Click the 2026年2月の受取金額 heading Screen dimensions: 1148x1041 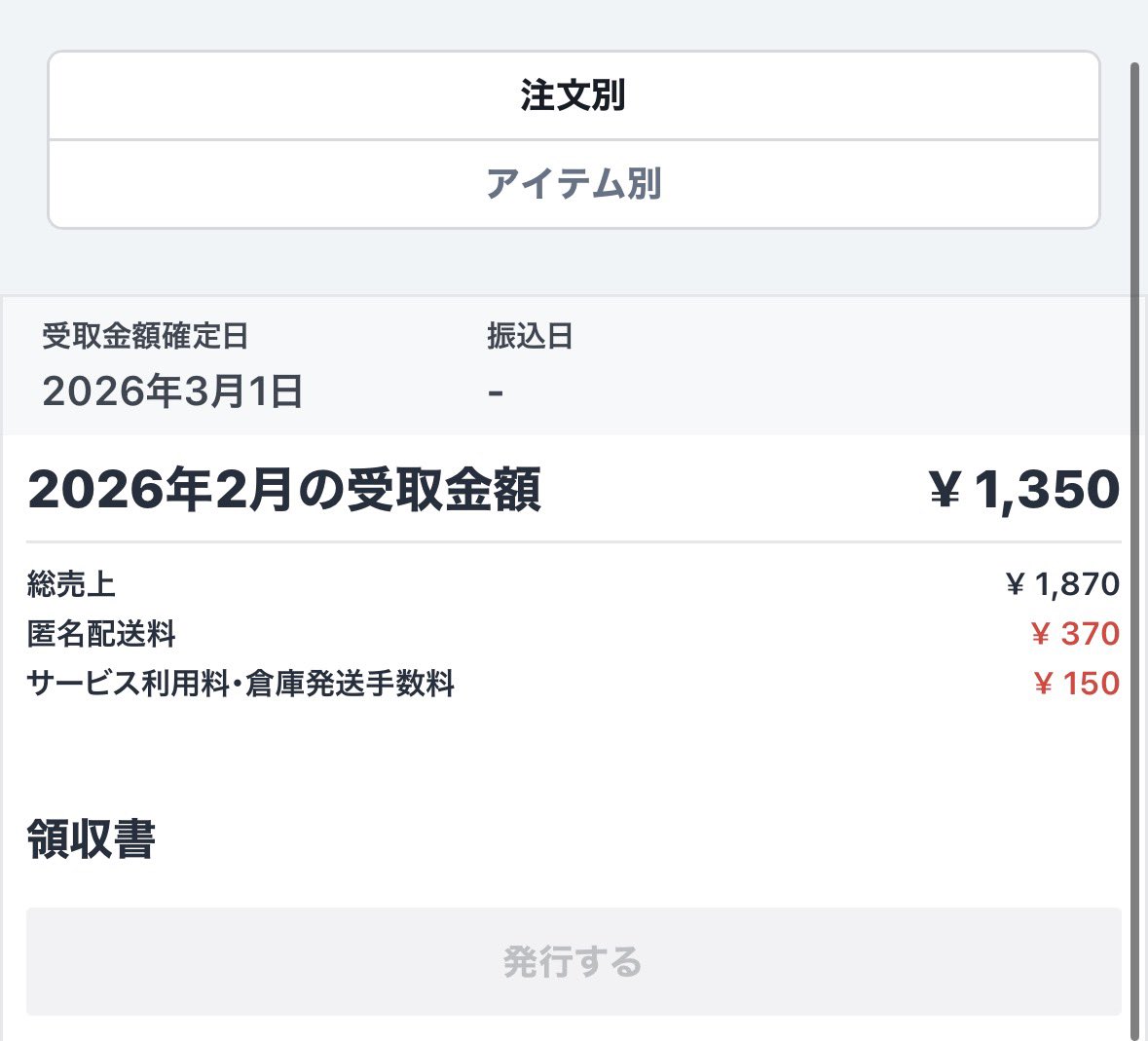click(284, 490)
